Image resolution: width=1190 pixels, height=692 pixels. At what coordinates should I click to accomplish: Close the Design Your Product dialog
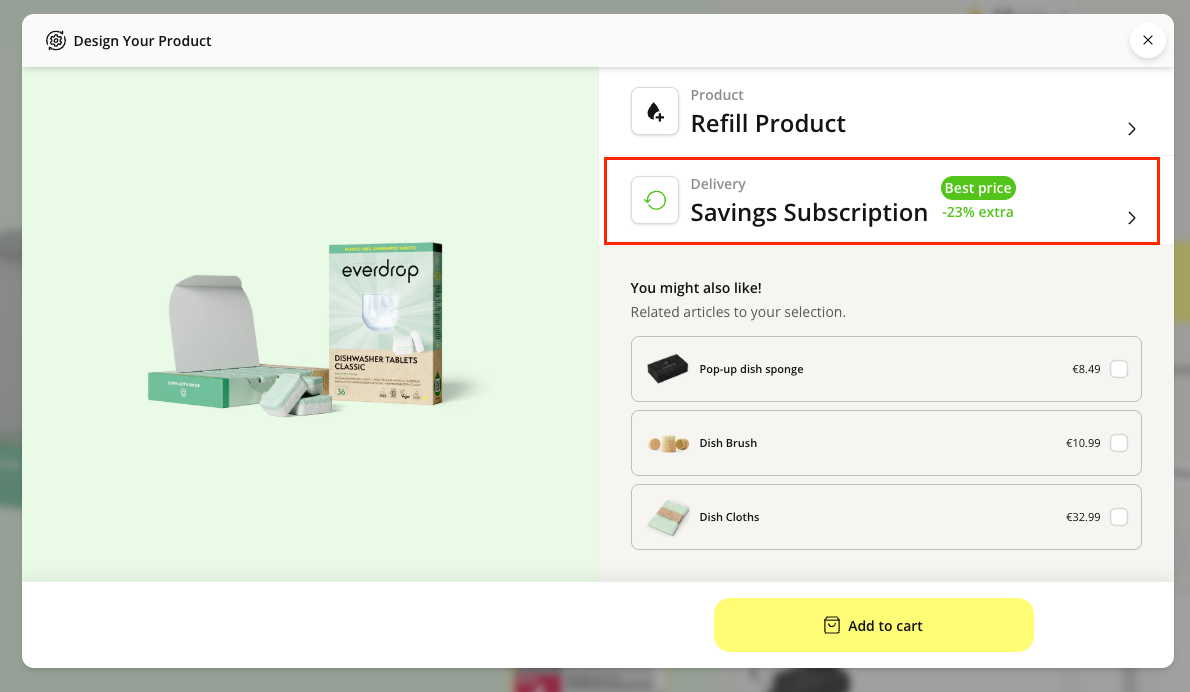coord(1147,40)
